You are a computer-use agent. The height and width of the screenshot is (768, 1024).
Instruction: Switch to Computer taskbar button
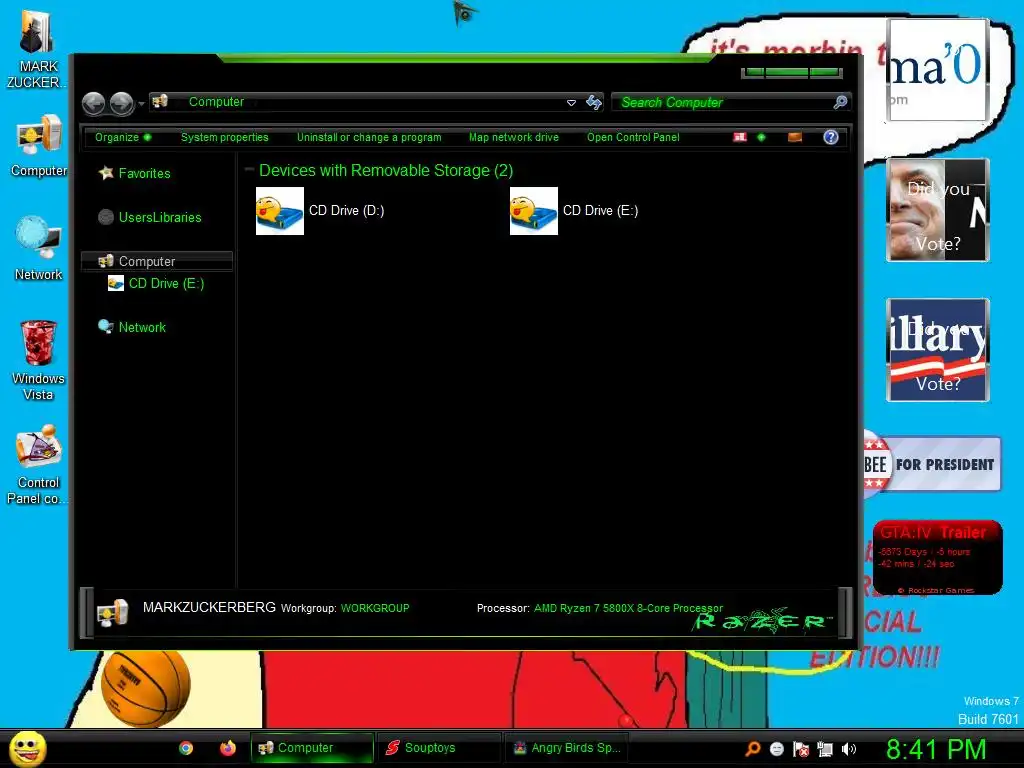(x=312, y=748)
